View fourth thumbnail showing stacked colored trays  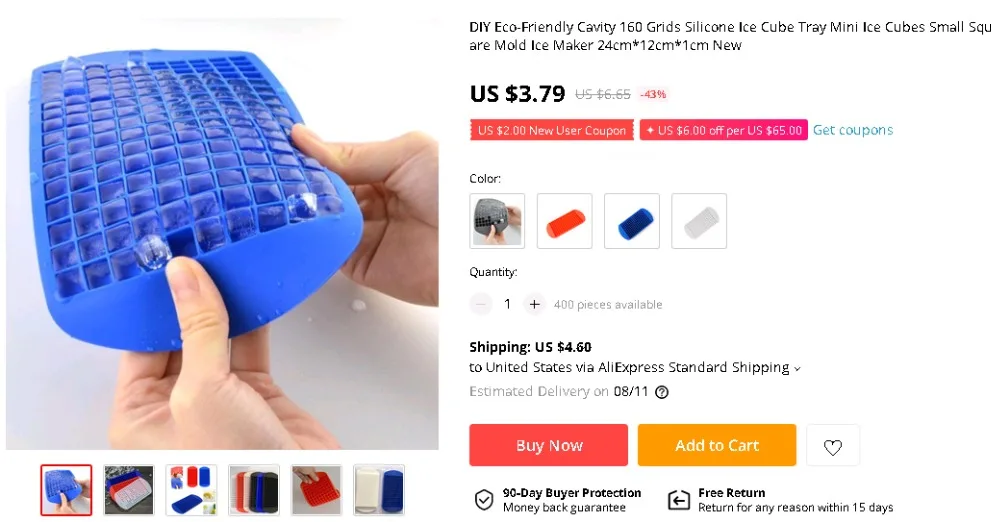click(254, 490)
